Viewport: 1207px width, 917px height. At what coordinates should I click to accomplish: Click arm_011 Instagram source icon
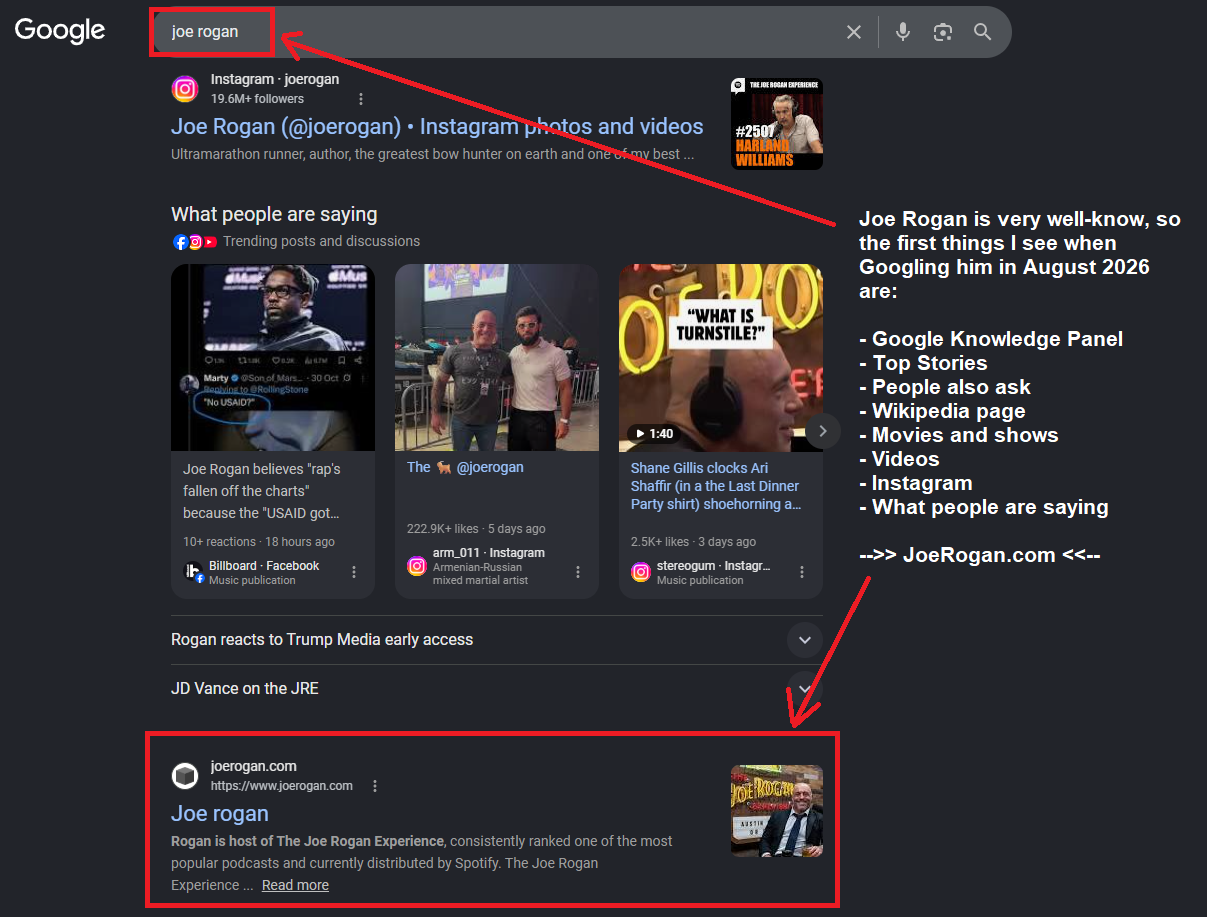417,566
